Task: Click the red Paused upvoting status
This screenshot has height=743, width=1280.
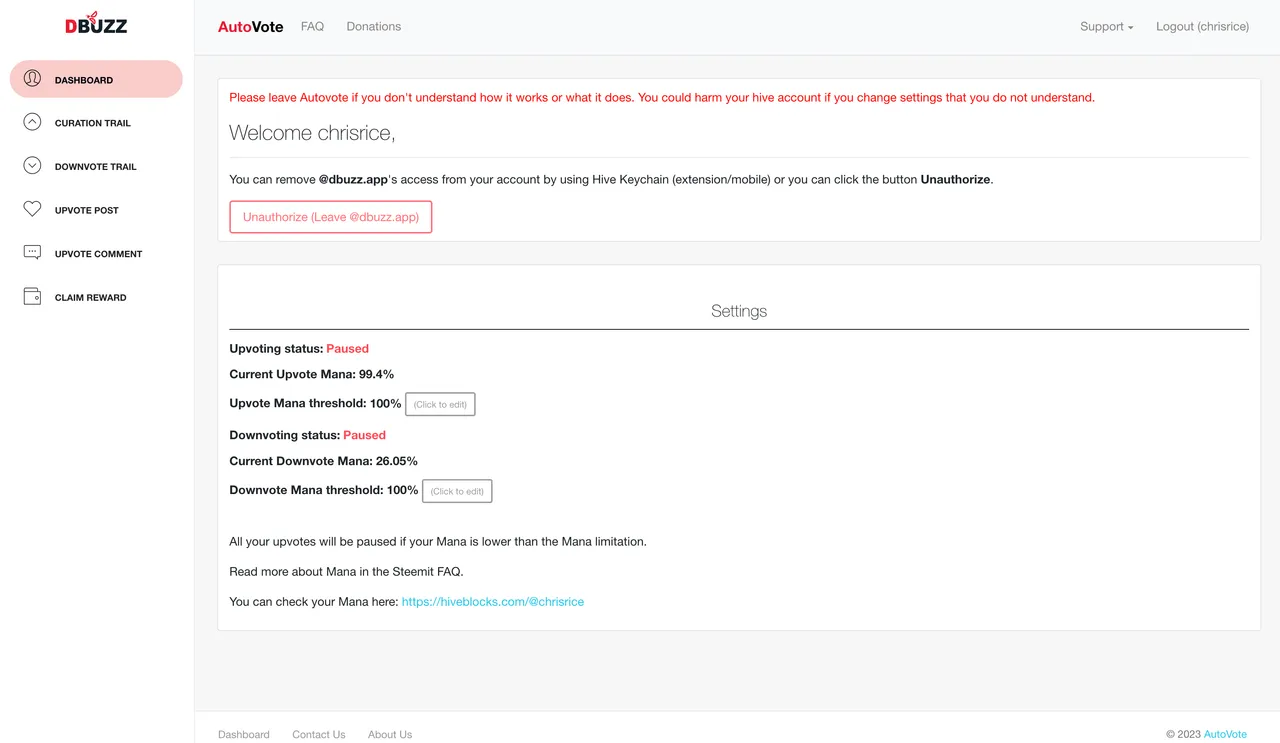Action: click(347, 349)
